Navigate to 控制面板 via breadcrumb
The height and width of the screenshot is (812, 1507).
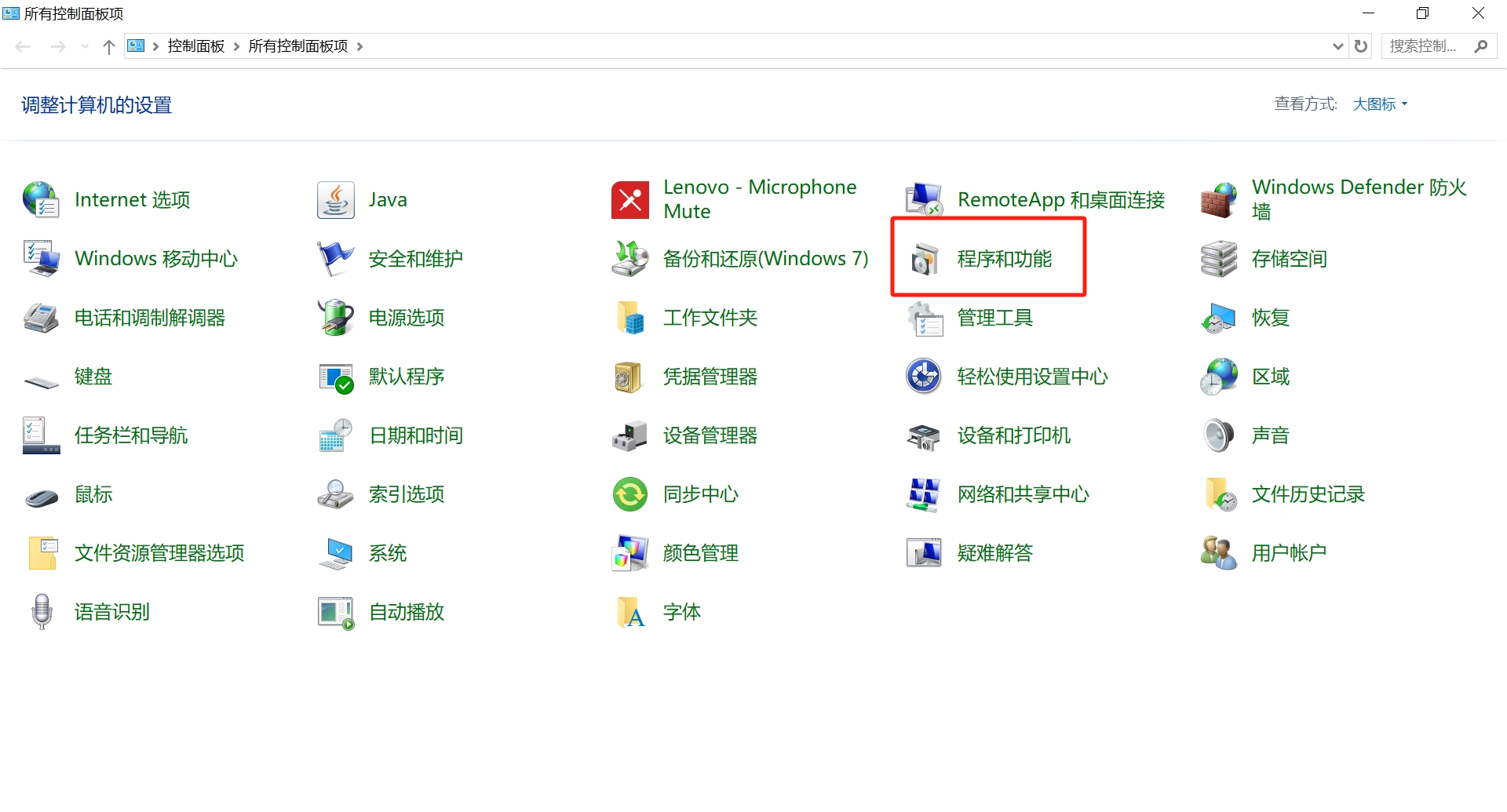[x=195, y=46]
